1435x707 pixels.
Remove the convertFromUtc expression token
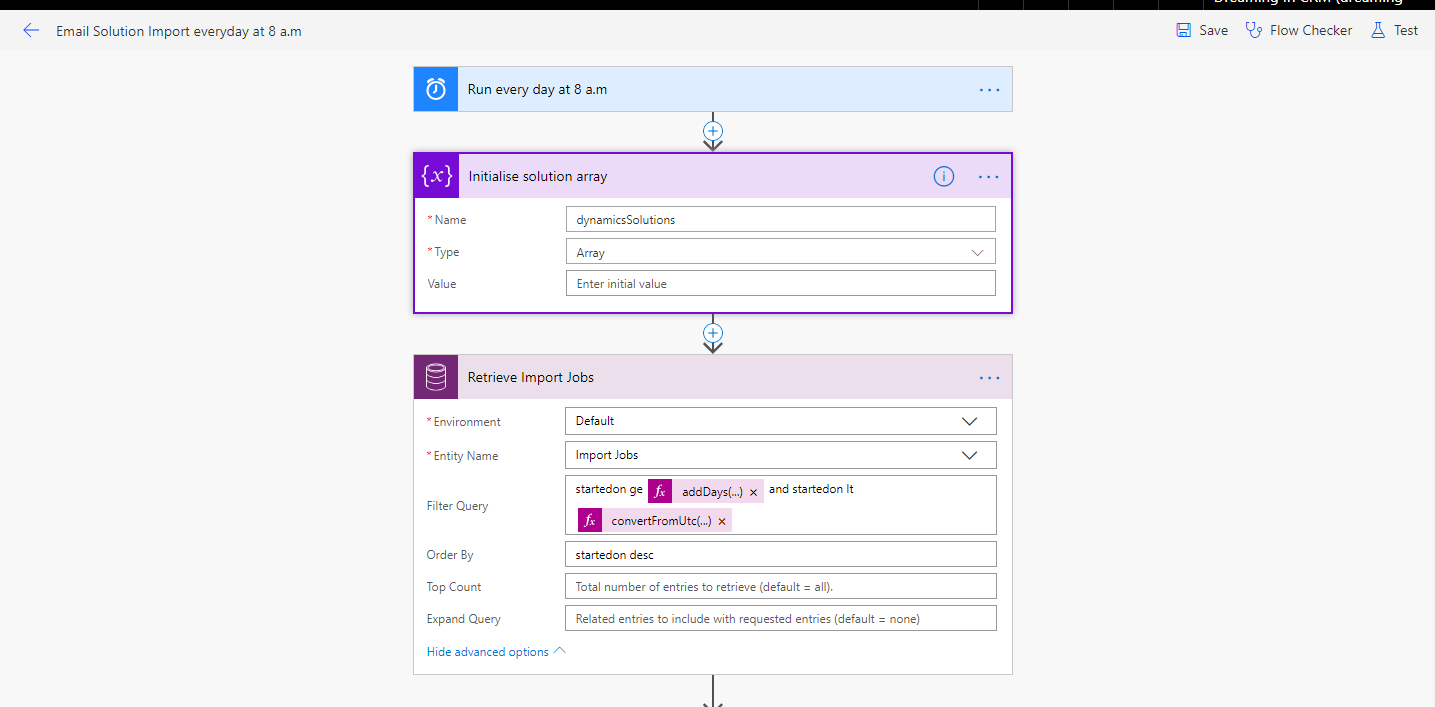(722, 521)
